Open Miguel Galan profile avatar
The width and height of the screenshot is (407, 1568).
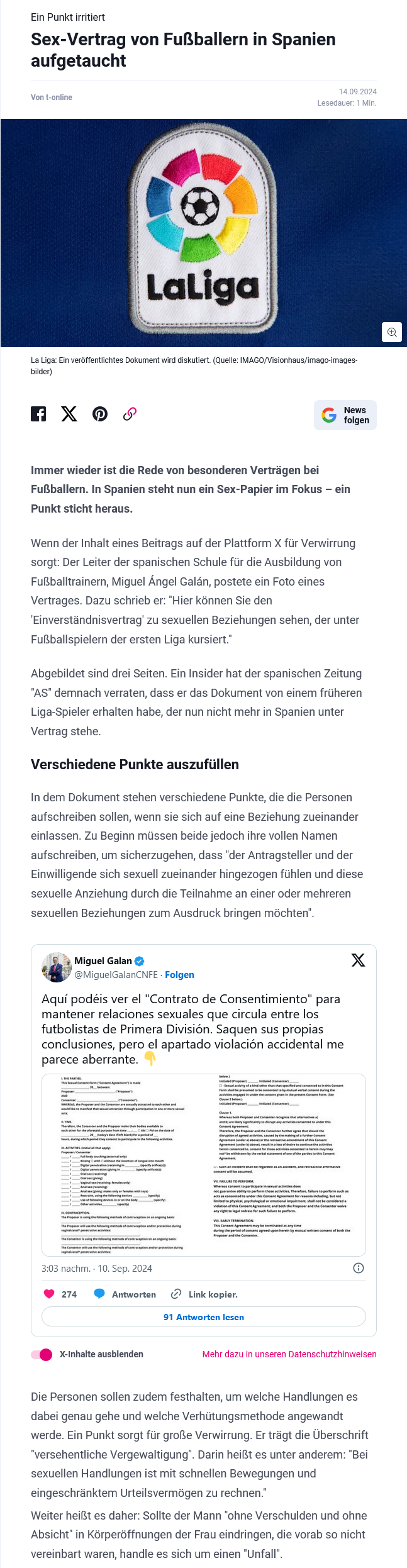click(x=57, y=967)
